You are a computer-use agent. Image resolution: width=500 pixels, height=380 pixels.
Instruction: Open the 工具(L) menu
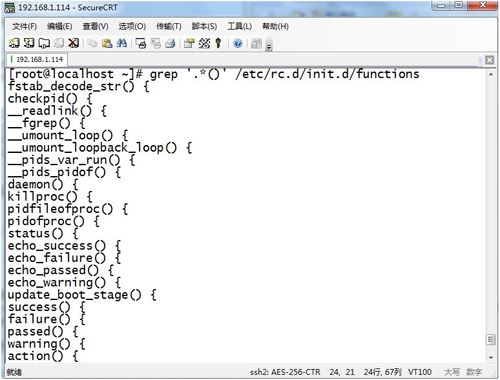239,26
